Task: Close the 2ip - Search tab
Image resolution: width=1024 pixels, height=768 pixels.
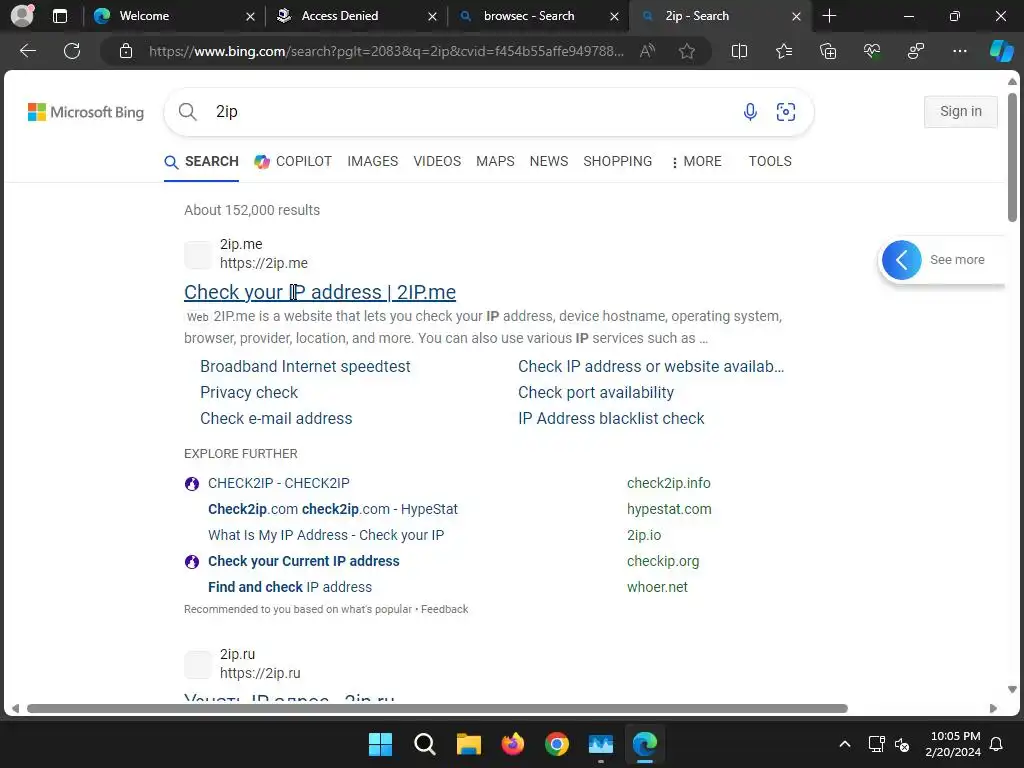Action: pos(796,16)
